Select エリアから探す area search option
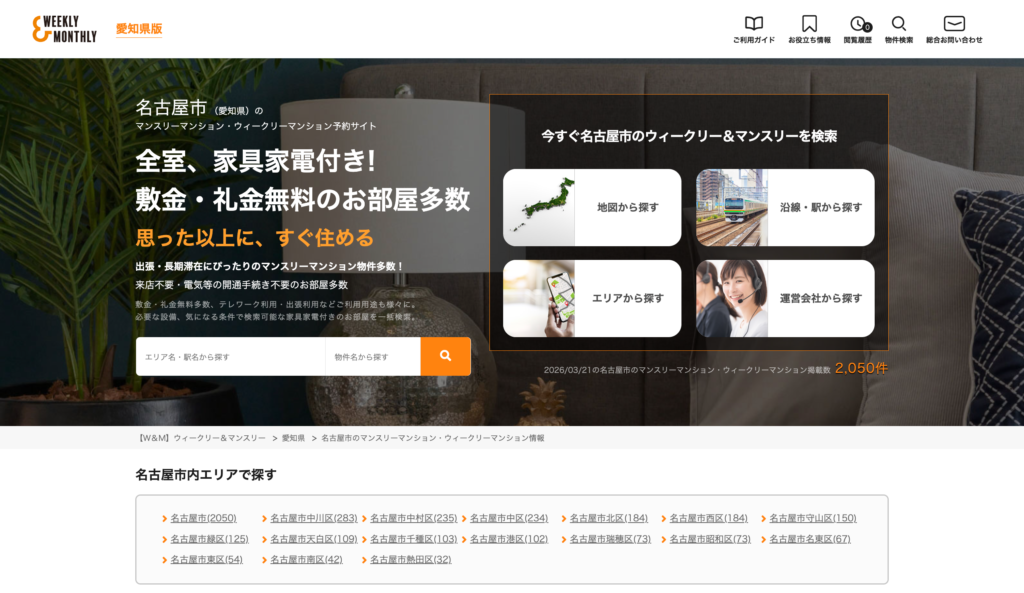The image size is (1024, 593). click(591, 298)
